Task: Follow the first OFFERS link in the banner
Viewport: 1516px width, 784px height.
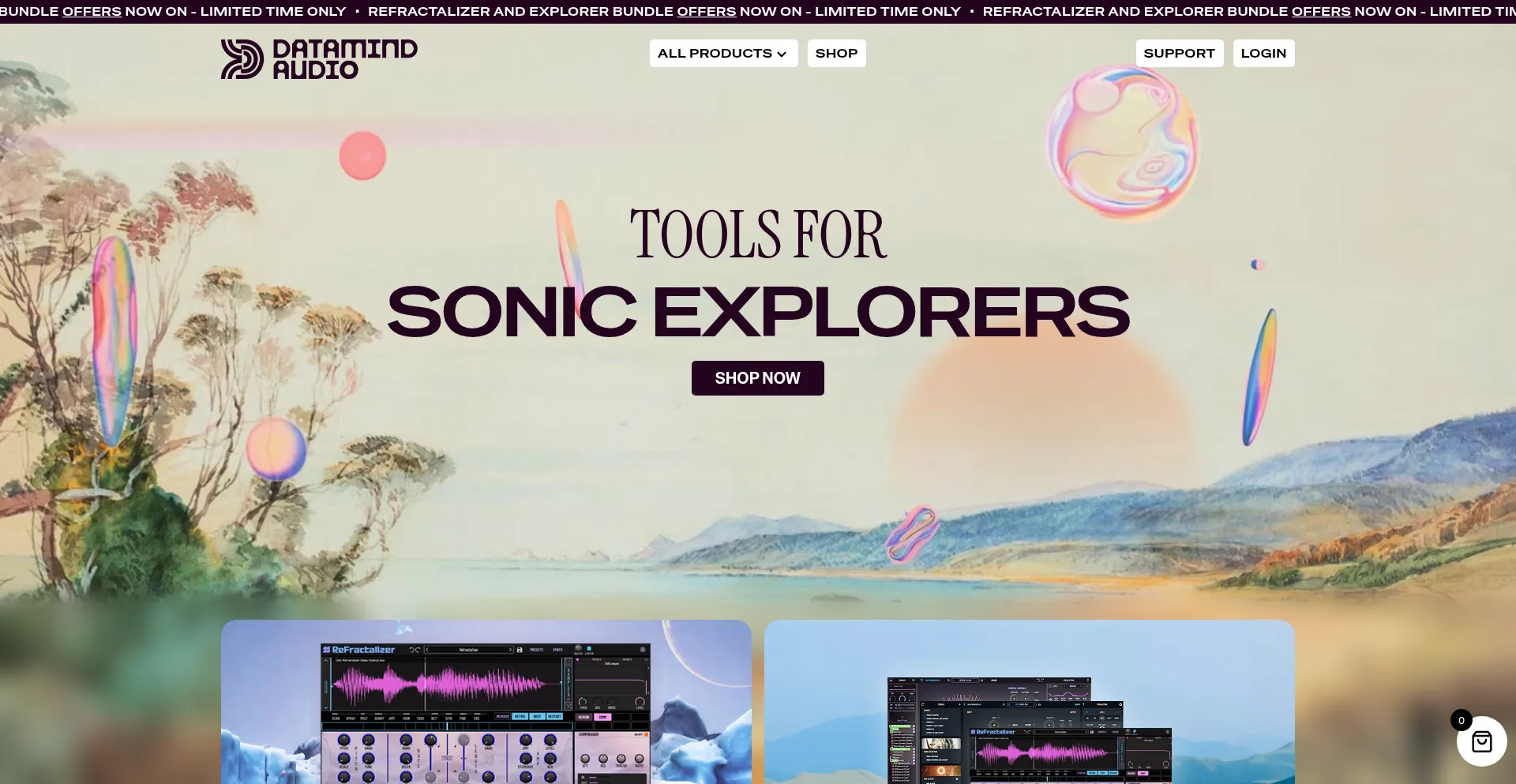Action: (x=92, y=11)
